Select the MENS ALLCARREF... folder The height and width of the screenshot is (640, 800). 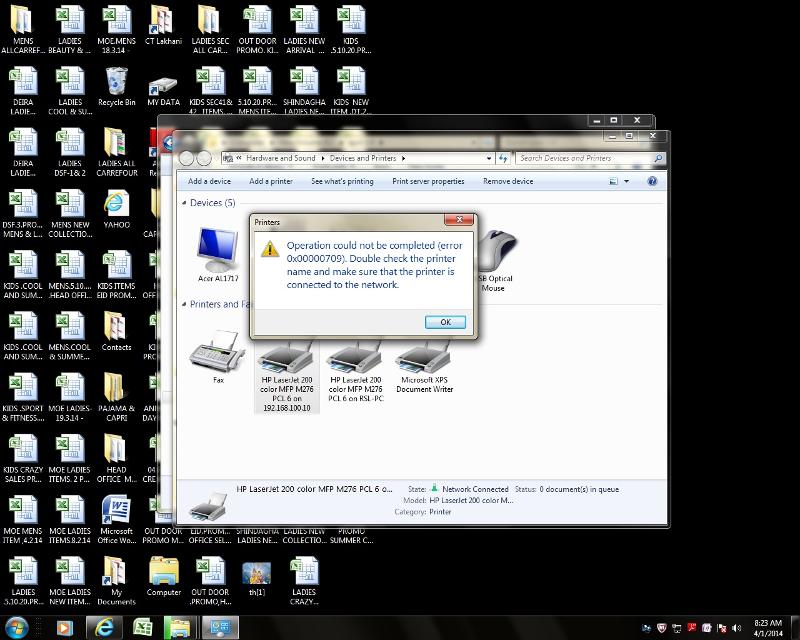(23, 30)
